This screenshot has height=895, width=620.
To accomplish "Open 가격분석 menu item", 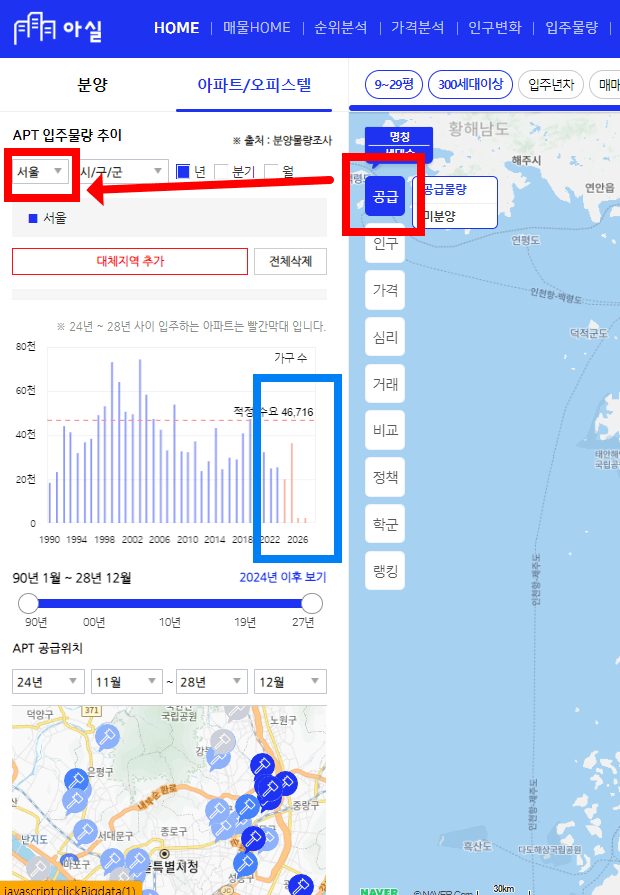I will (x=417, y=27).
